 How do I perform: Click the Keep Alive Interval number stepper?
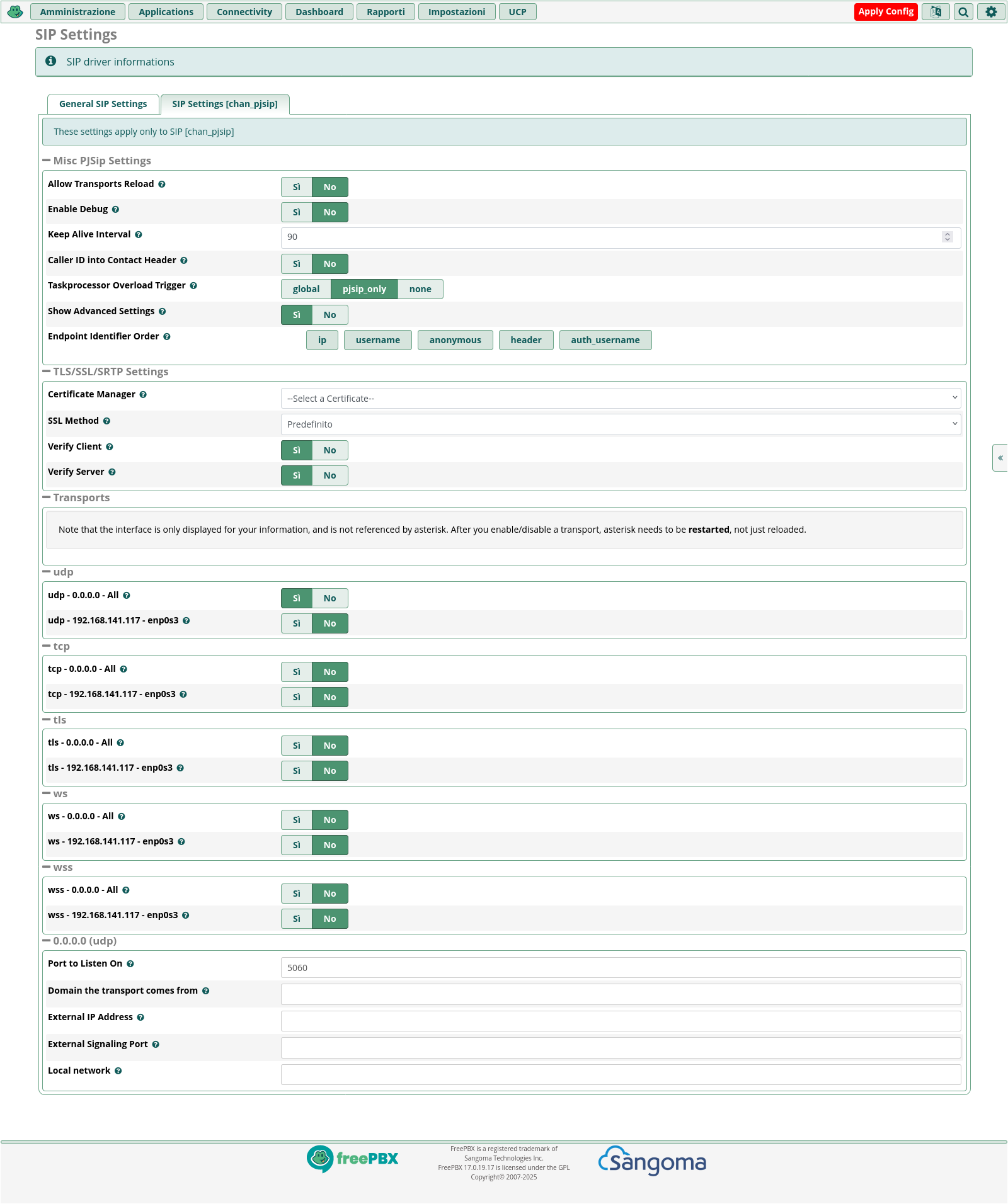pos(948,237)
